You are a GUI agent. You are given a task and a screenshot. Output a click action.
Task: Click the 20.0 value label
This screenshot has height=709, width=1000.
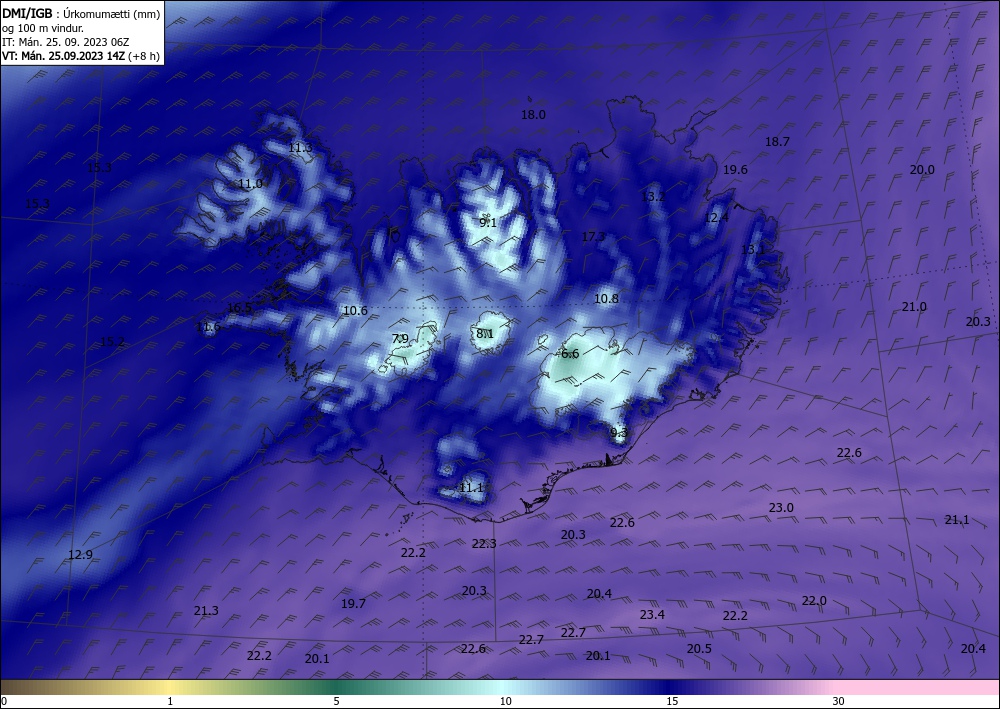[922, 170]
